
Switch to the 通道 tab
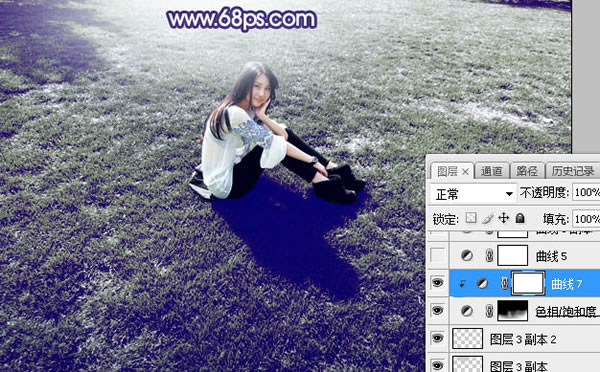[x=491, y=171]
